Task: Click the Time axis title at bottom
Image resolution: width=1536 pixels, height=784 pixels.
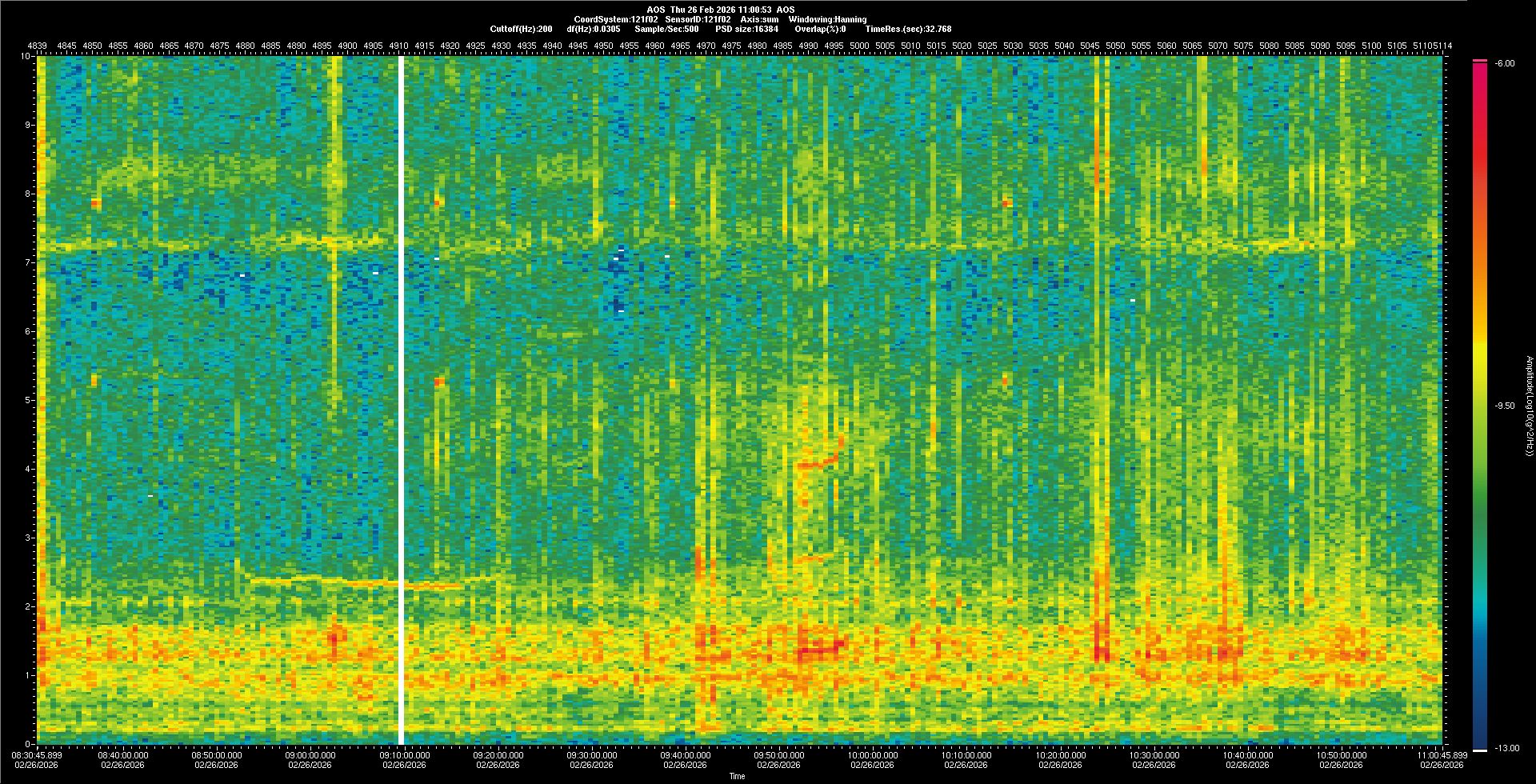Action: point(737,776)
